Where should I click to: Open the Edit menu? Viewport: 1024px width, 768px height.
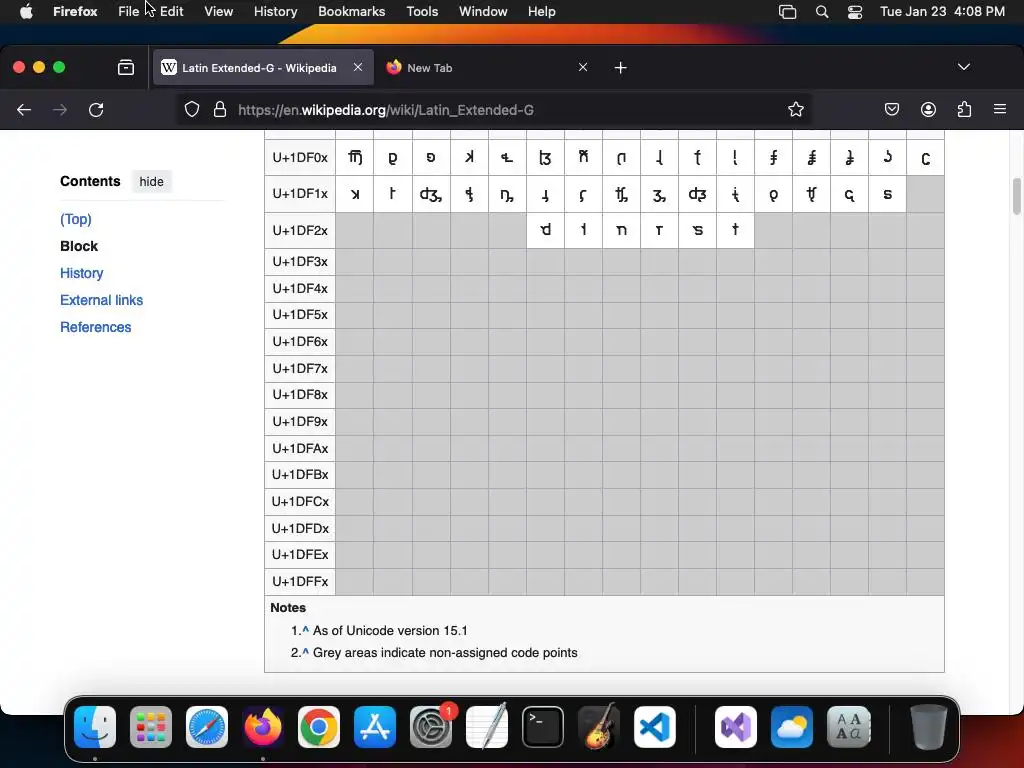coord(172,12)
